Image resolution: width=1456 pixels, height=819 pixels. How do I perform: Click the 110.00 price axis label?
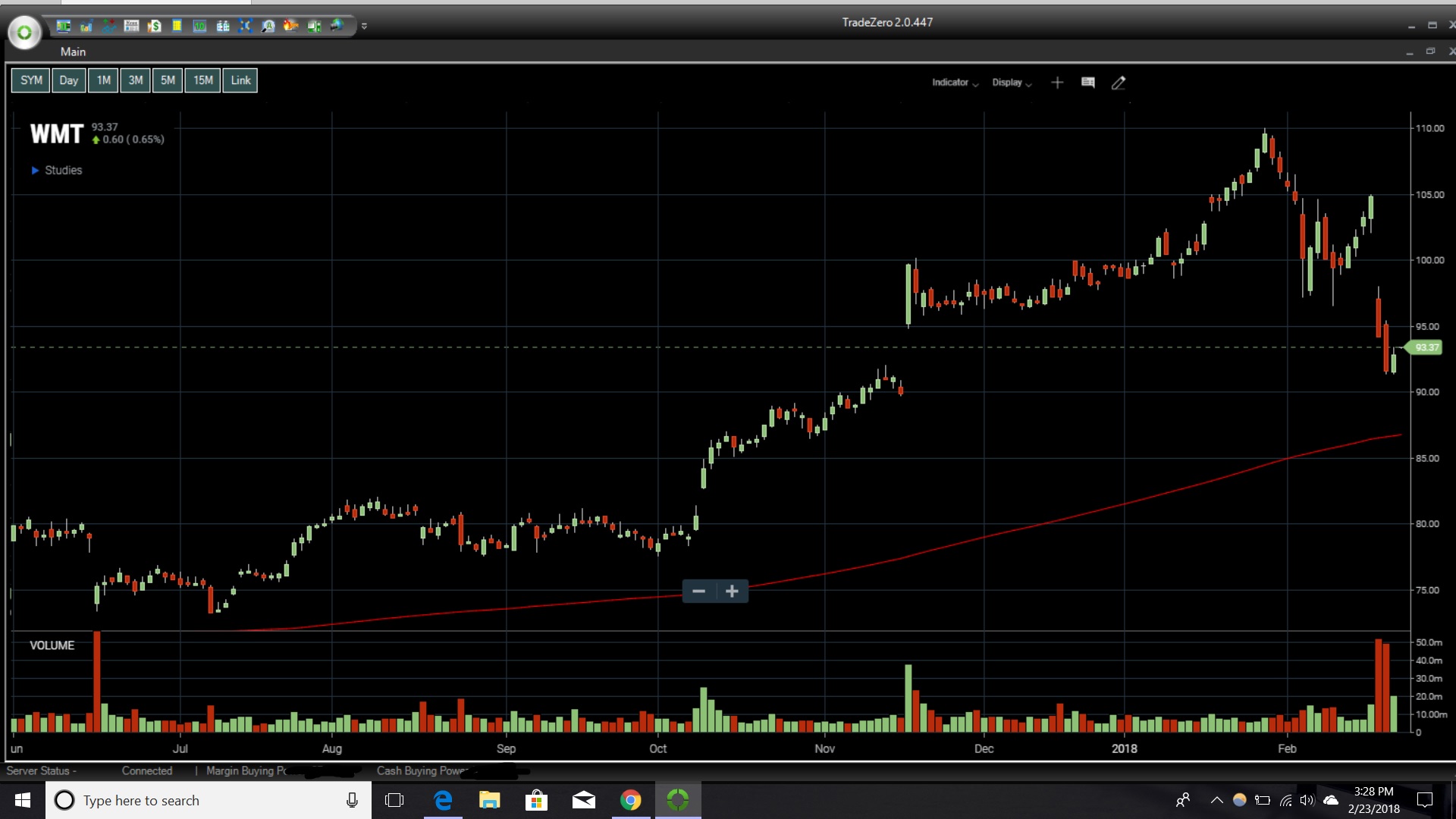[x=1429, y=128]
